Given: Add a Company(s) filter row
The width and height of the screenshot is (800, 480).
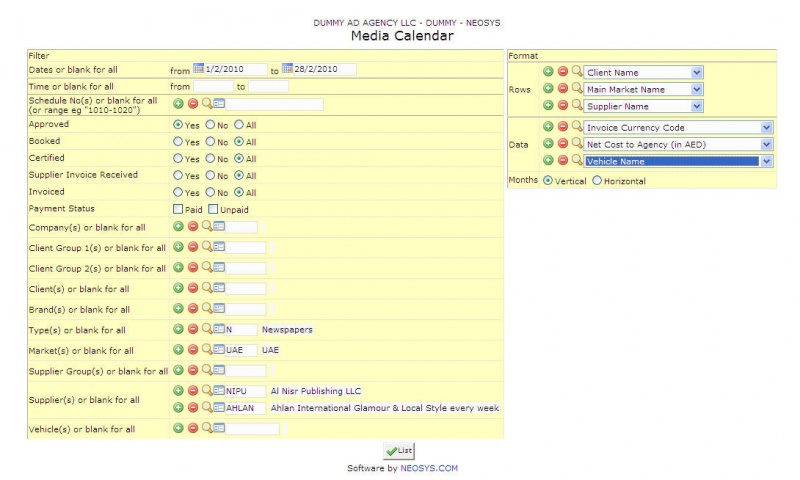Looking at the screenshot, I should [178, 226].
